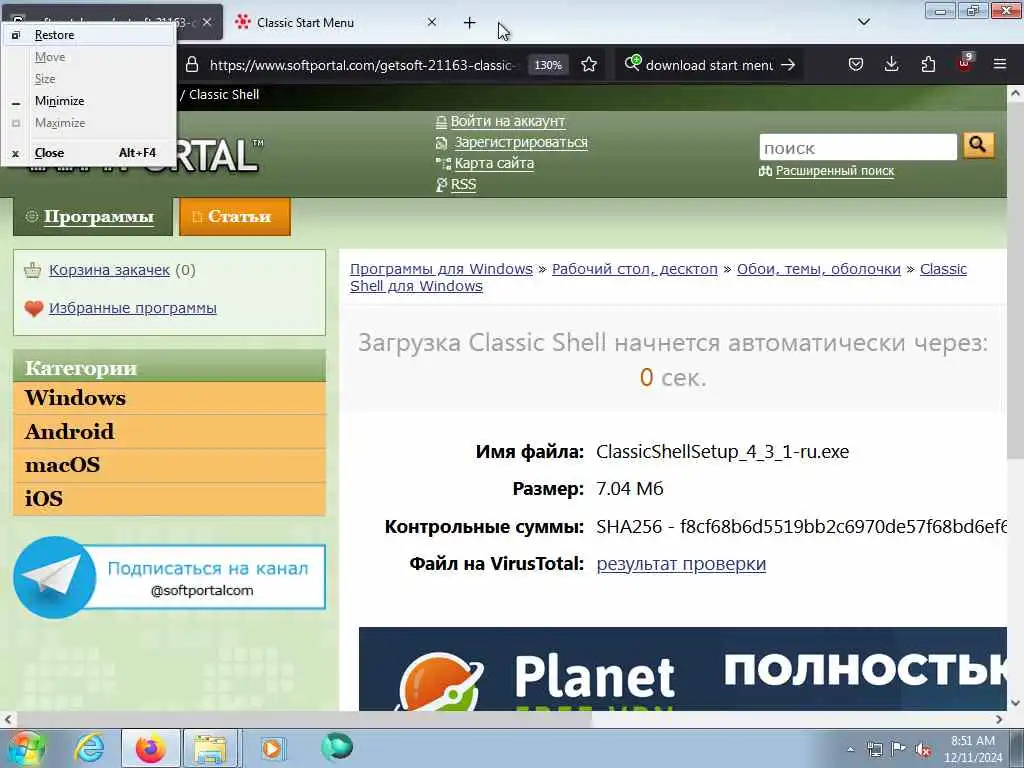Click the horizontal scrollbar right arrow
The image size is (1024, 768).
(999, 720)
